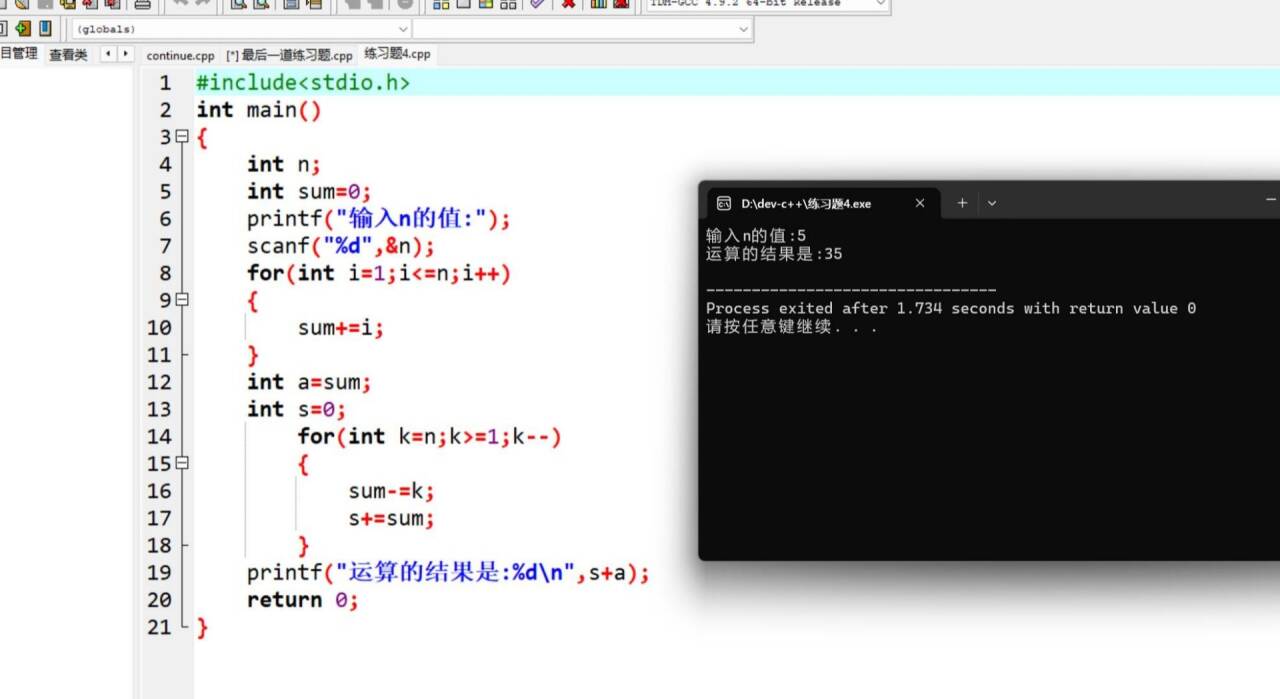Open the 查看类 side panel tab
The image size is (1280, 699).
pos(68,55)
